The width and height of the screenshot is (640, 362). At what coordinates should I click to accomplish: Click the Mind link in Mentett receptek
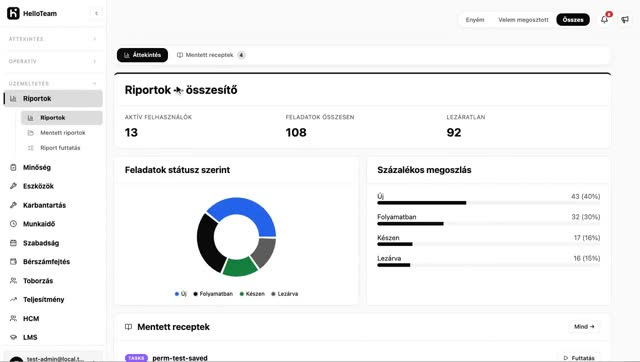pos(584,326)
